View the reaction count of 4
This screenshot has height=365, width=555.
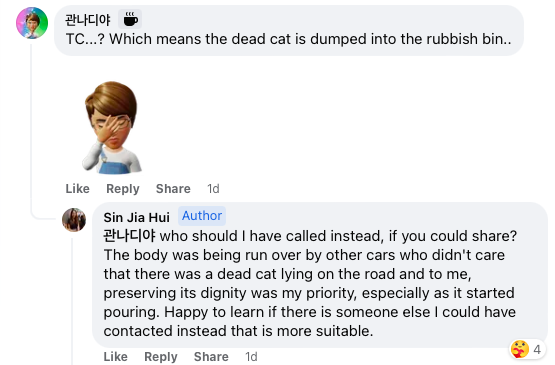[537, 349]
